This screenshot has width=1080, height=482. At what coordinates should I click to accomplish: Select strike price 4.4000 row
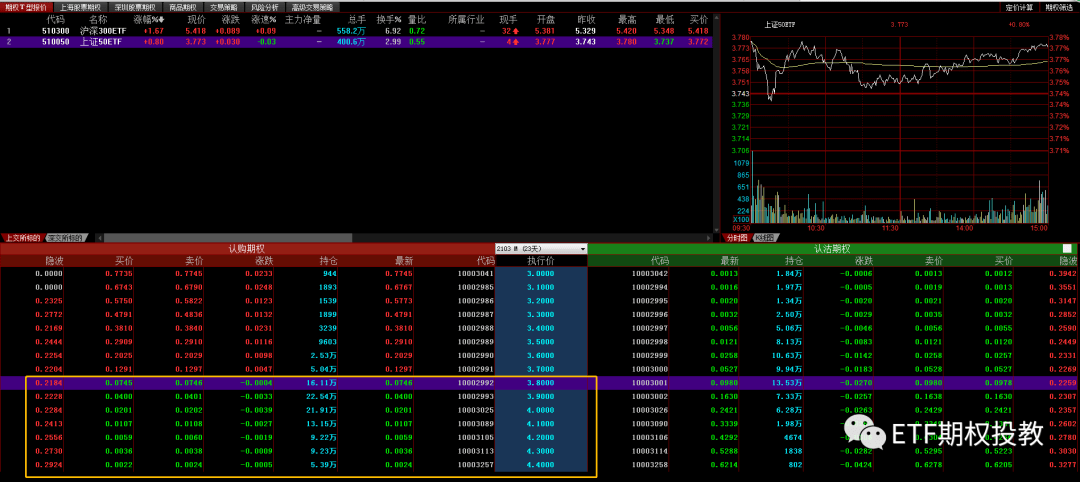coord(540,465)
